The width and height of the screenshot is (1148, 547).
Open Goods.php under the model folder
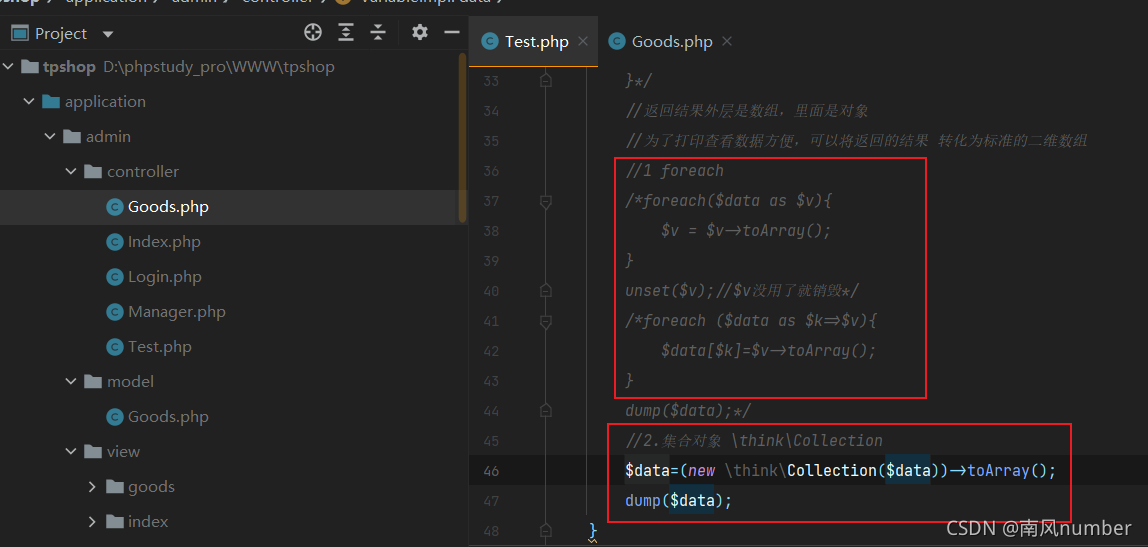click(168, 417)
